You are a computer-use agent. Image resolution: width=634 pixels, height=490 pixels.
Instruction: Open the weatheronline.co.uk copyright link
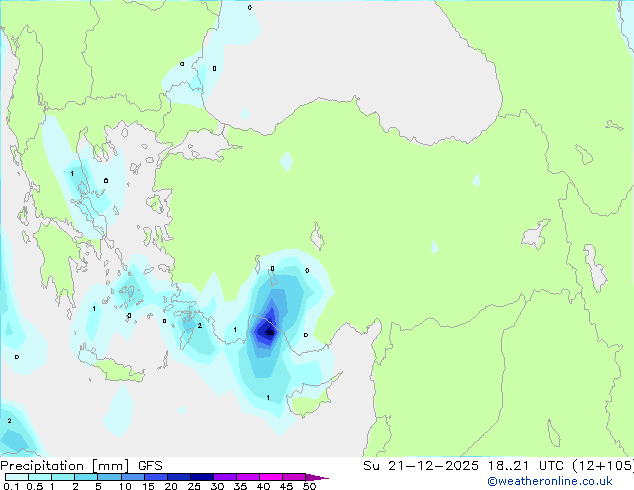(550, 481)
